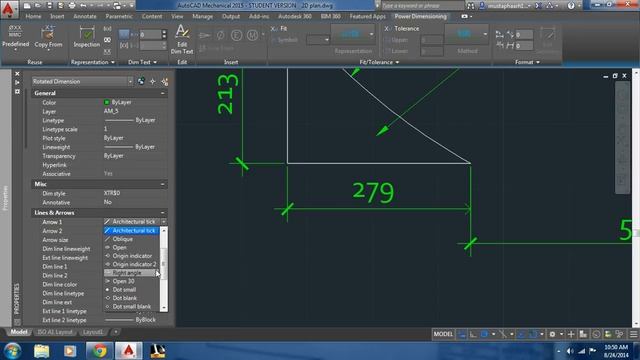Image resolution: width=640 pixels, height=360 pixels.
Task: Open the Windows Start button
Action: (13, 351)
